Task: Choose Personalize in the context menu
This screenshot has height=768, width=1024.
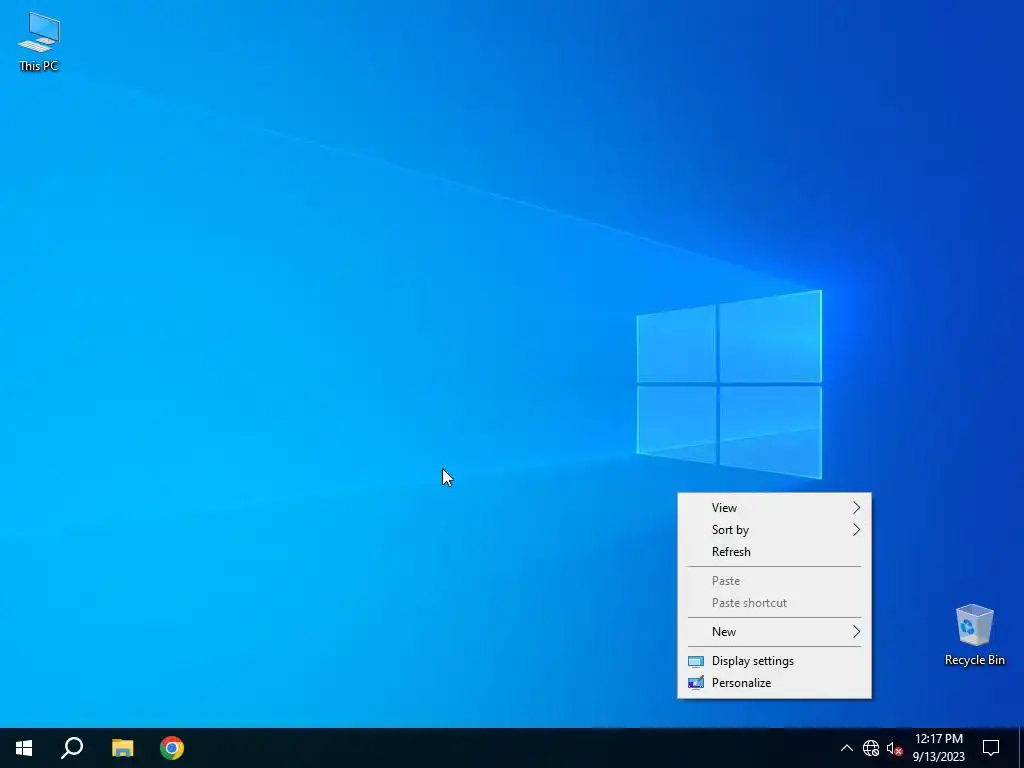Action: (775, 683)
